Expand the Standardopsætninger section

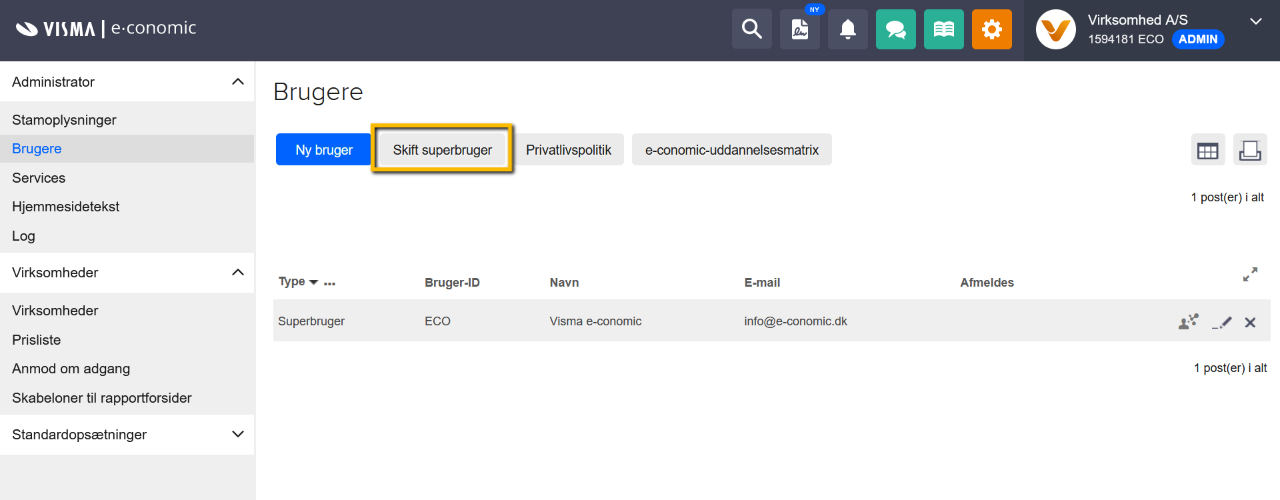click(x=237, y=434)
